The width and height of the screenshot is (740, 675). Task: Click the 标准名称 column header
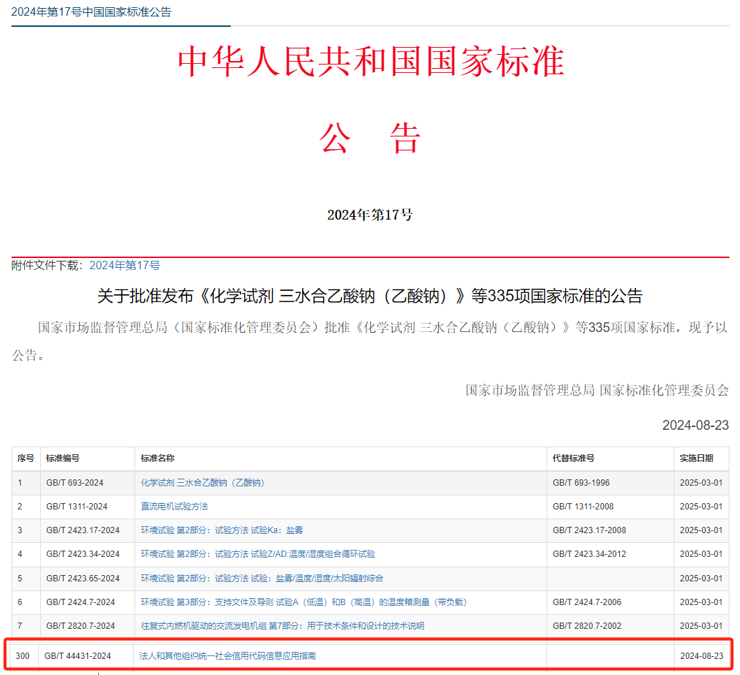click(x=158, y=458)
